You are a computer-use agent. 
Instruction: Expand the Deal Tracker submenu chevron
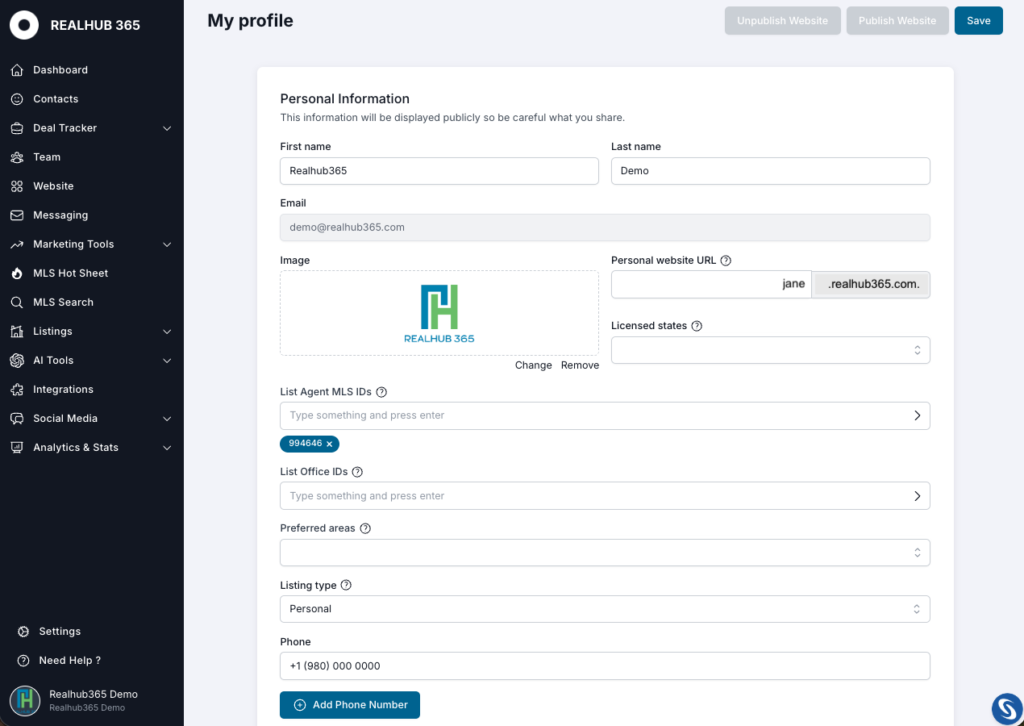pyautogui.click(x=167, y=129)
